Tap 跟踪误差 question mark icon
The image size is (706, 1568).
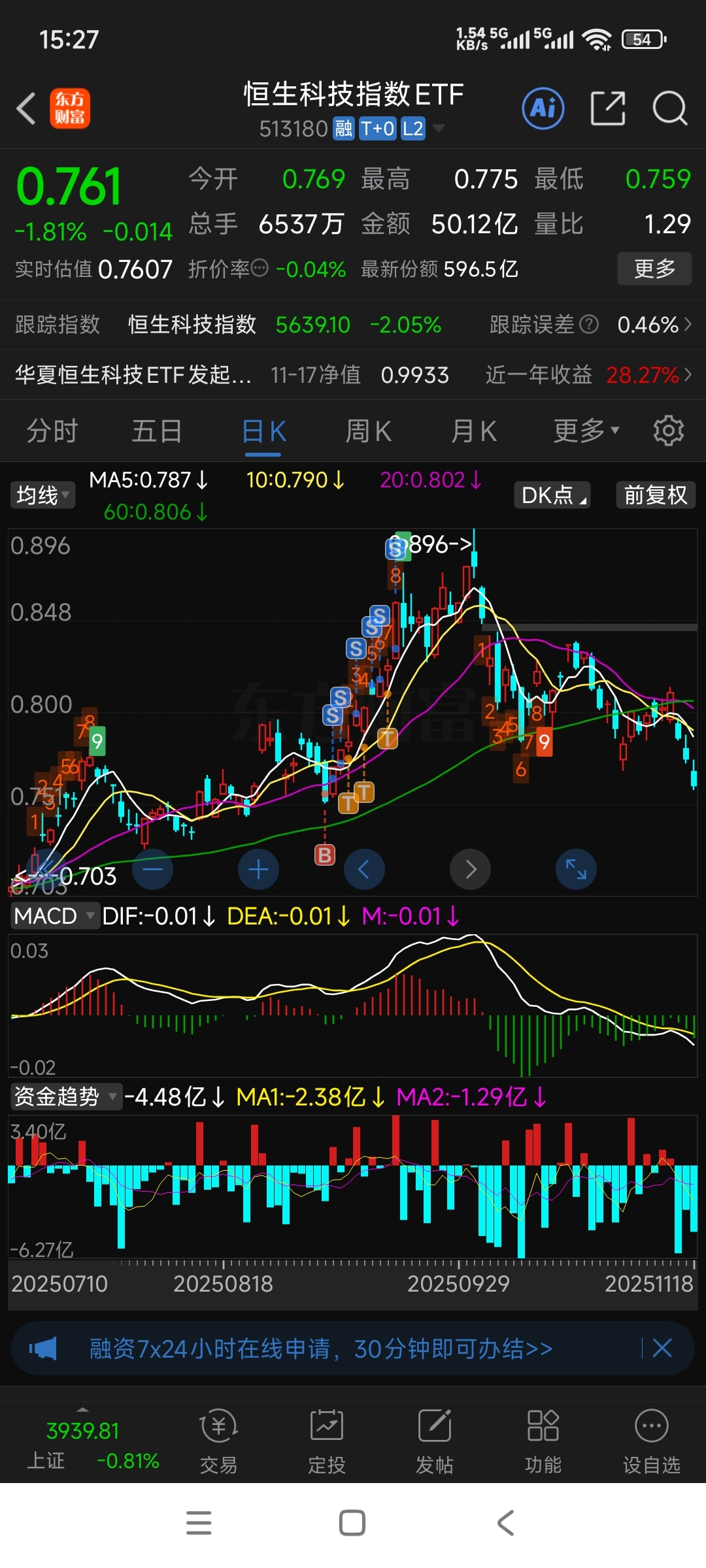589,324
